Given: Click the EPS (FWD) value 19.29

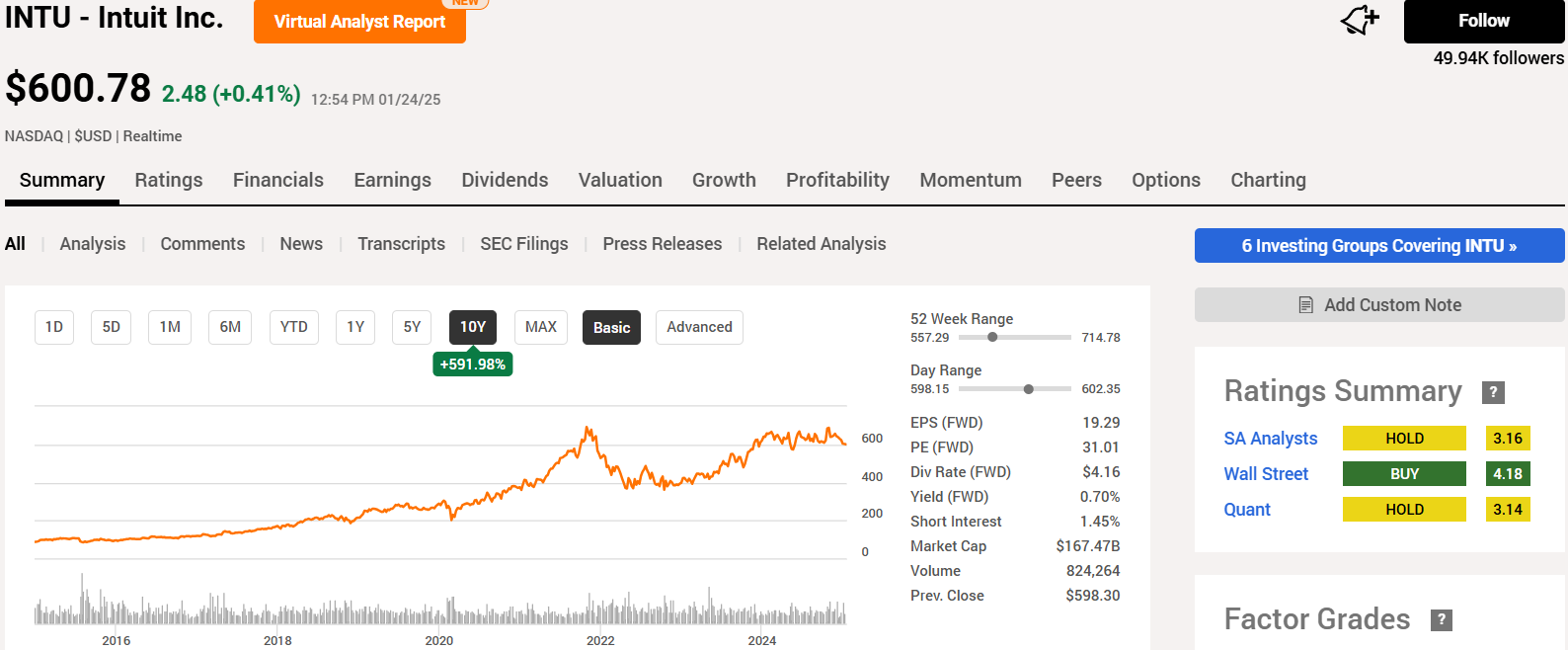Looking at the screenshot, I should point(1101,423).
